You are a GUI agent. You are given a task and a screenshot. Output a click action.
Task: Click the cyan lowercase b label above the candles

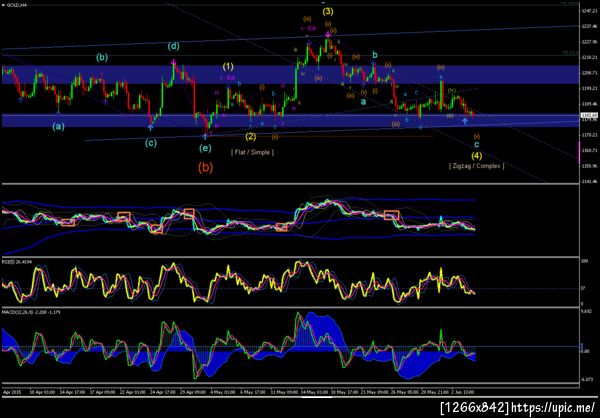point(375,54)
